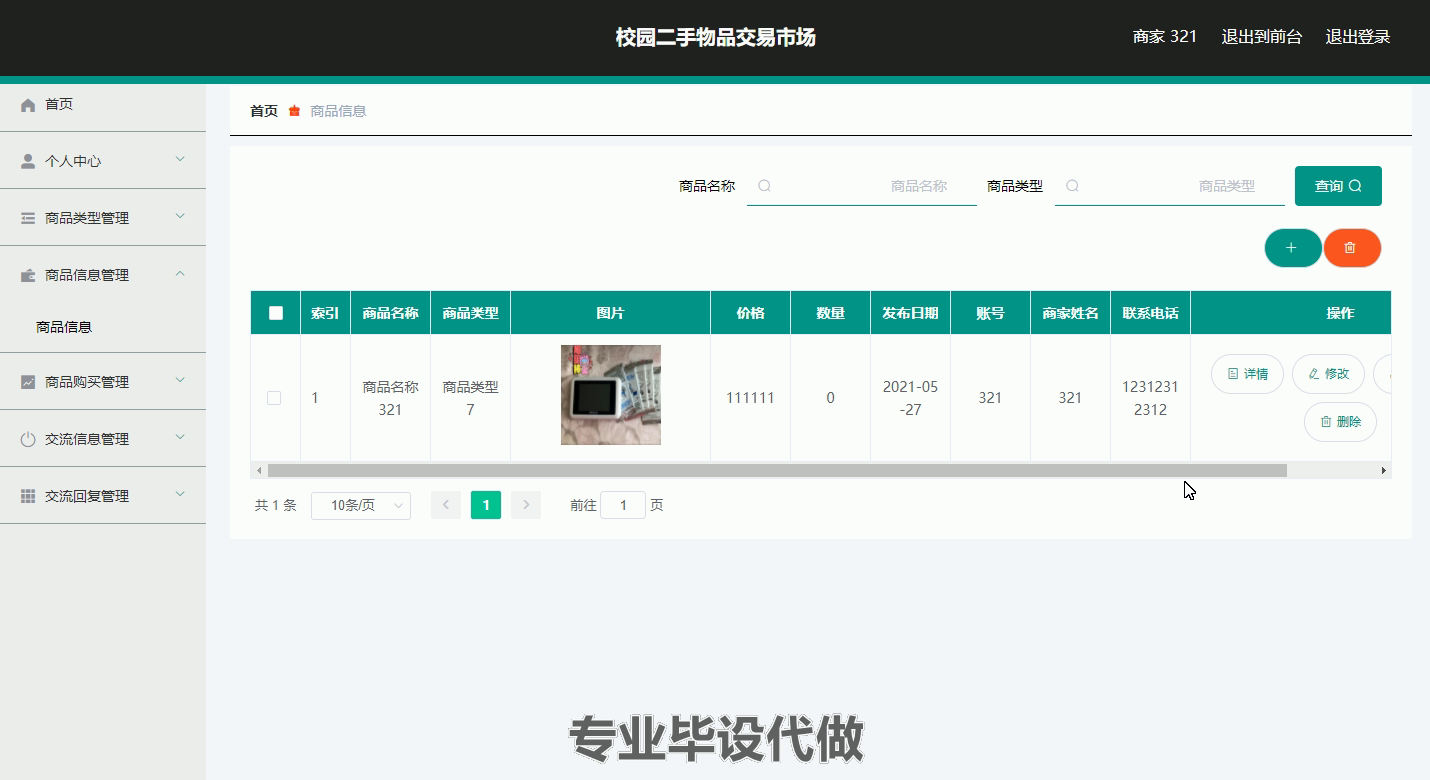Click the product image thumbnail
Screen dimensions: 1430x780
[611, 395]
